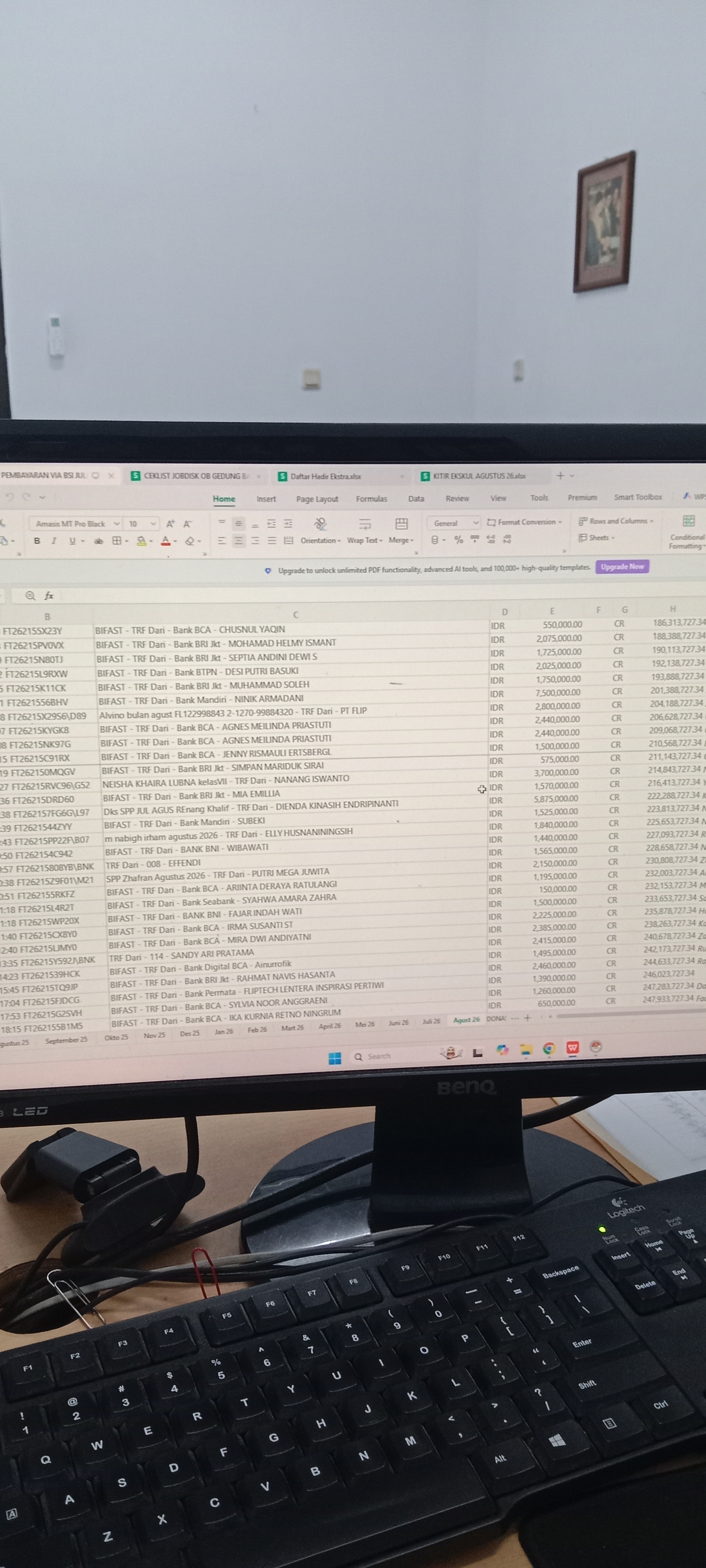This screenshot has height=1568, width=706.
Task: Click the Percent style icon
Action: 459,540
